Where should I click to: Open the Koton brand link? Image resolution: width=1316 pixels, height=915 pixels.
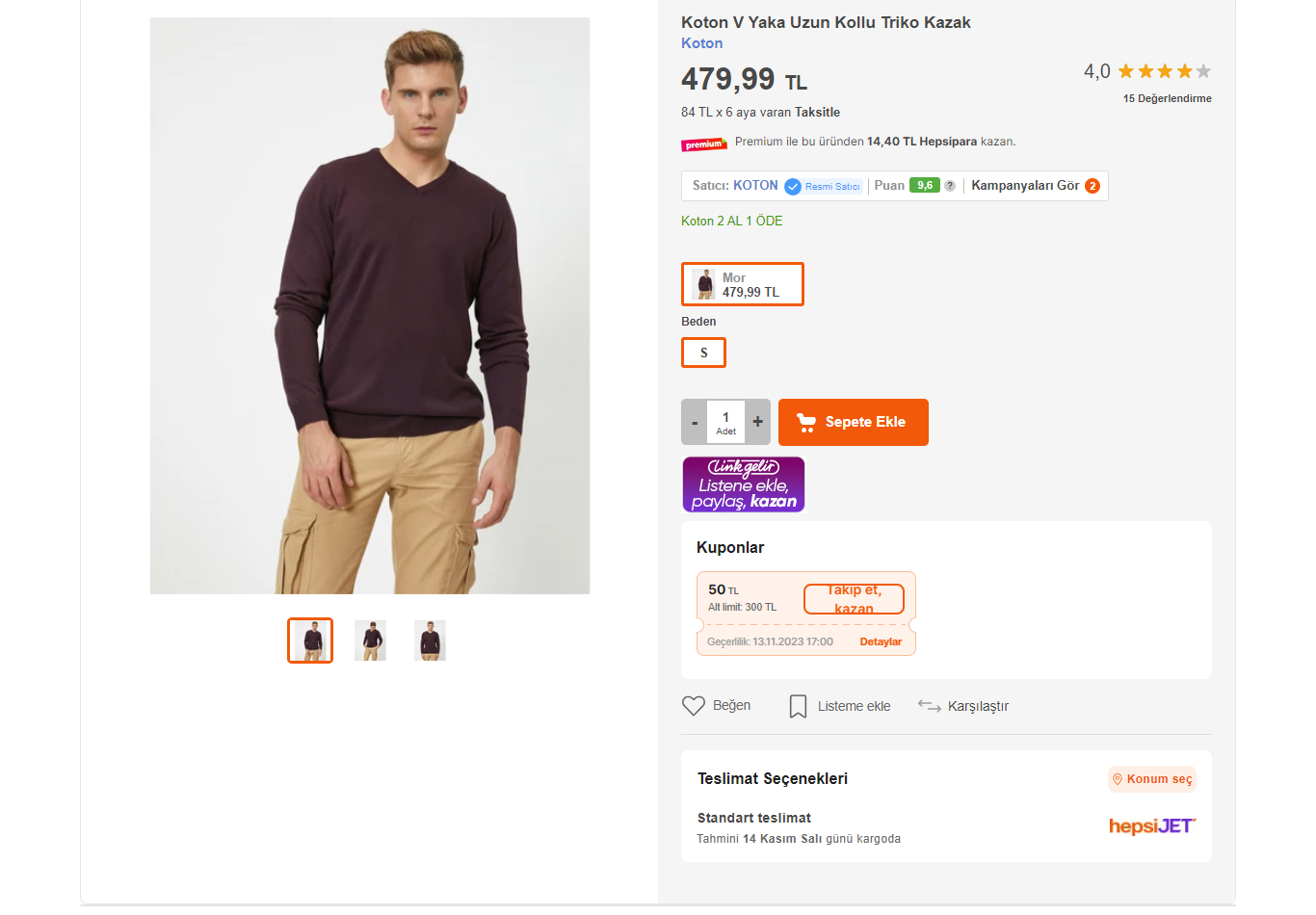pos(701,43)
